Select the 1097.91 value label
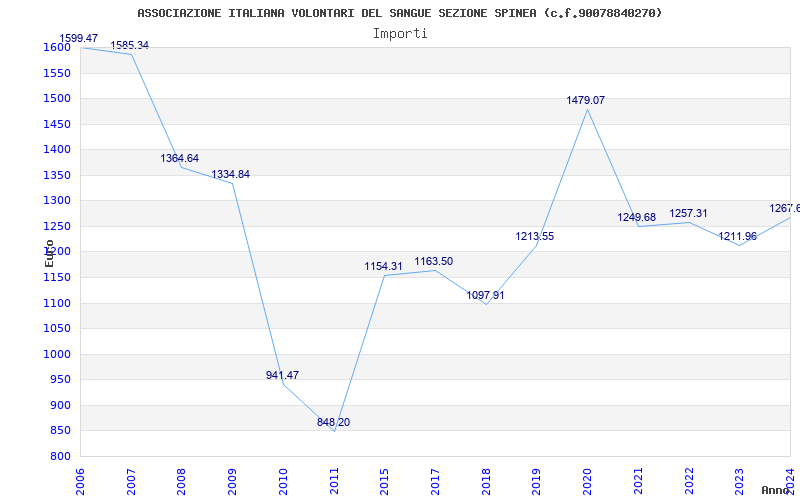 [x=485, y=295]
